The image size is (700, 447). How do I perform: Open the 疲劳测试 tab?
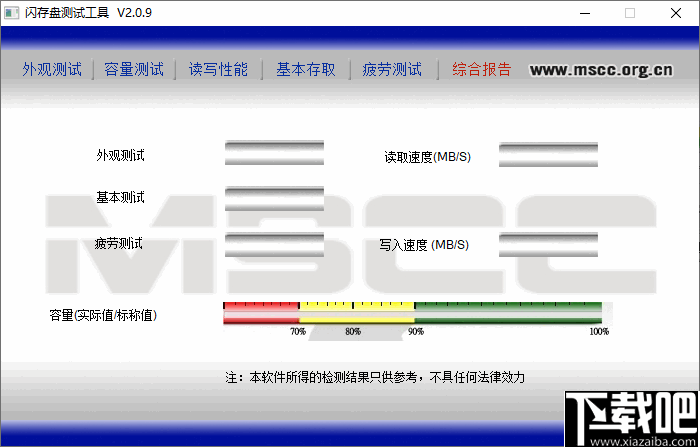(392, 70)
